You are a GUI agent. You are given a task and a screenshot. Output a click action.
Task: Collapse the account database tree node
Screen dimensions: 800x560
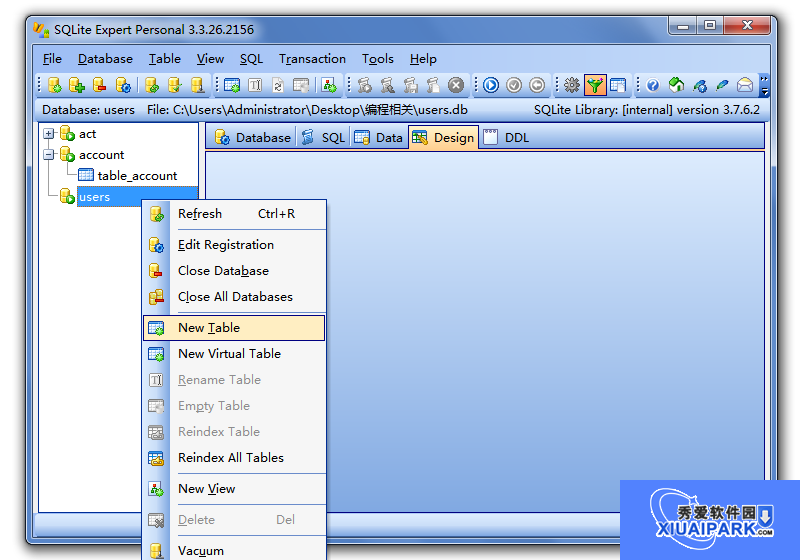pos(48,155)
